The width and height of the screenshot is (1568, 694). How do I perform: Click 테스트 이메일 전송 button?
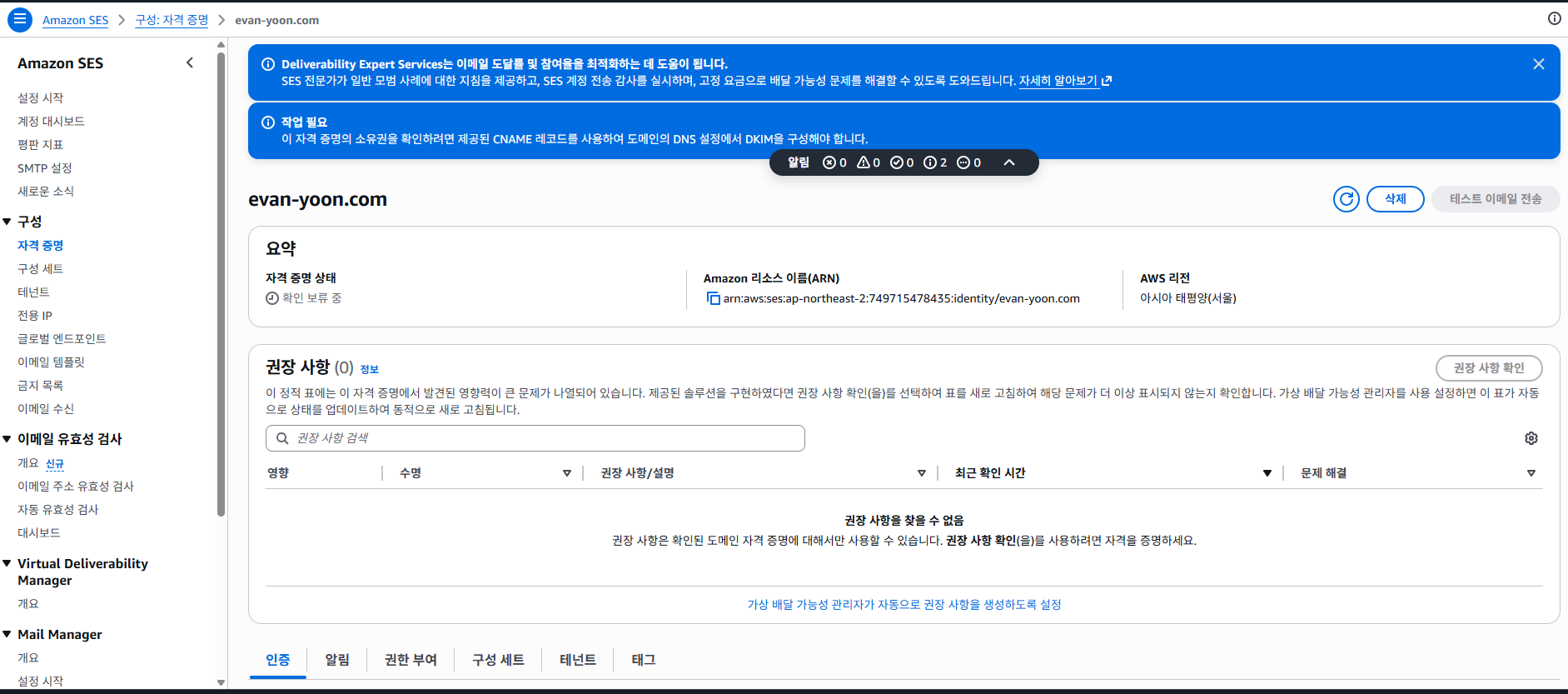pyautogui.click(x=1496, y=199)
